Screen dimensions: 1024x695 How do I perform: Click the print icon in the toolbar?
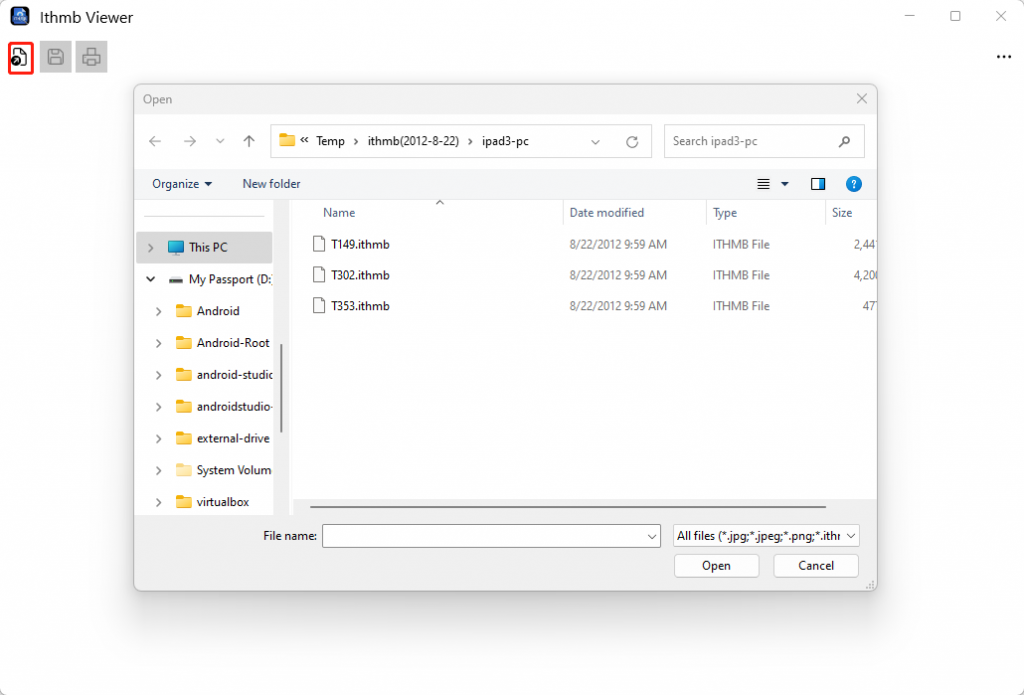91,57
